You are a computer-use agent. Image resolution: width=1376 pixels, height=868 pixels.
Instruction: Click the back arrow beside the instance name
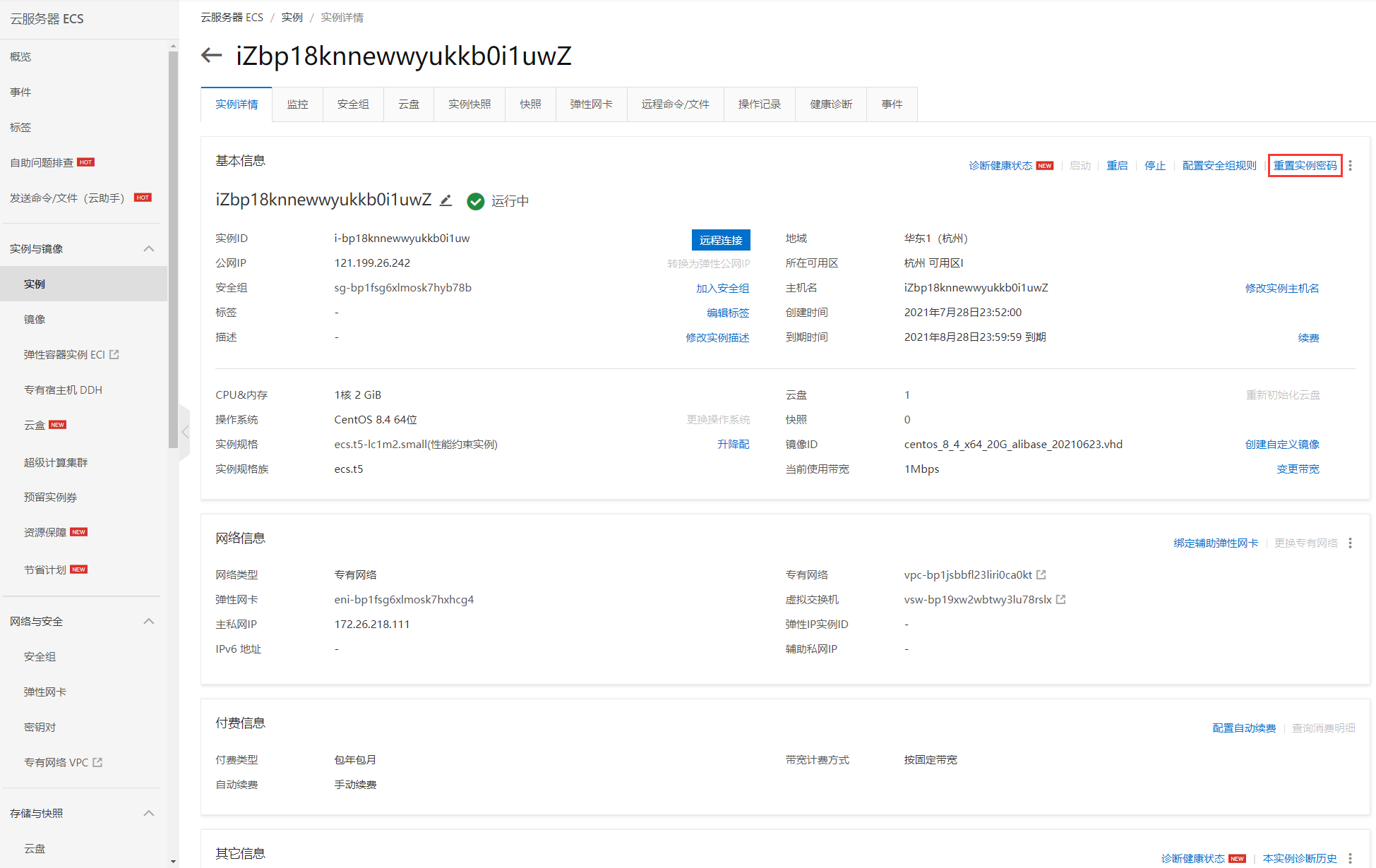tap(210, 55)
